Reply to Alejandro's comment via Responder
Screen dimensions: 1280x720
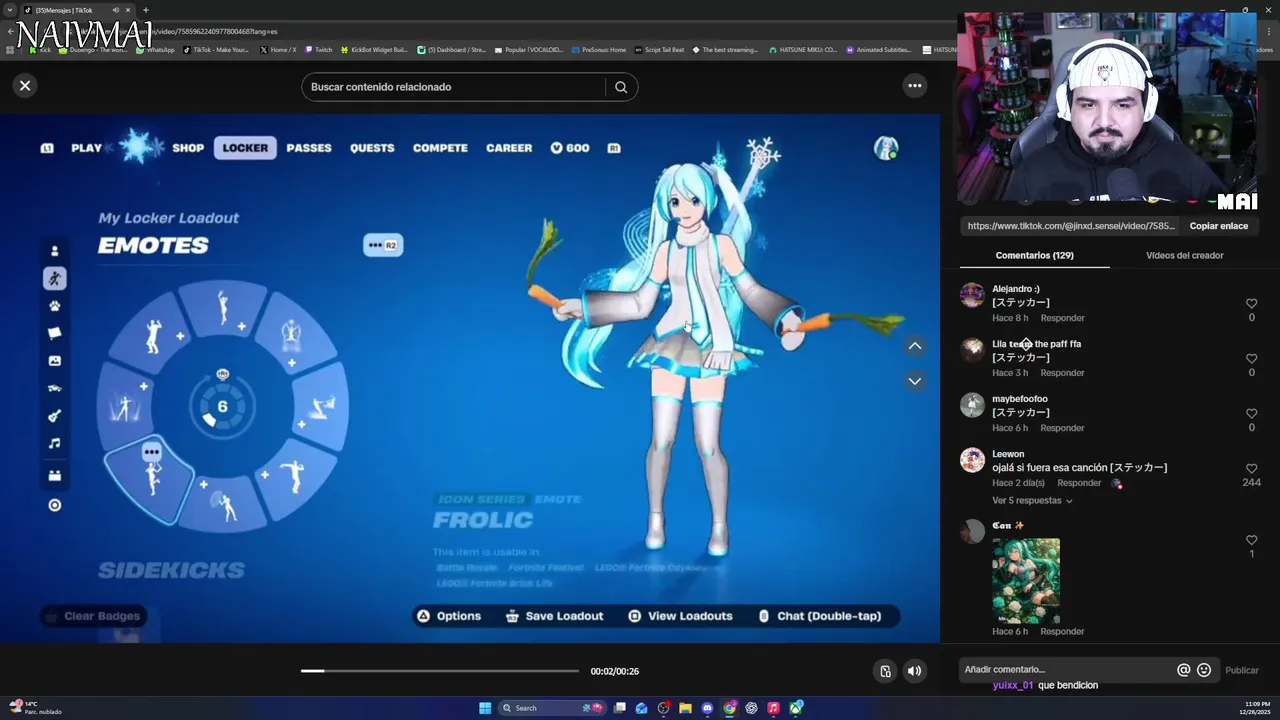[1062, 318]
